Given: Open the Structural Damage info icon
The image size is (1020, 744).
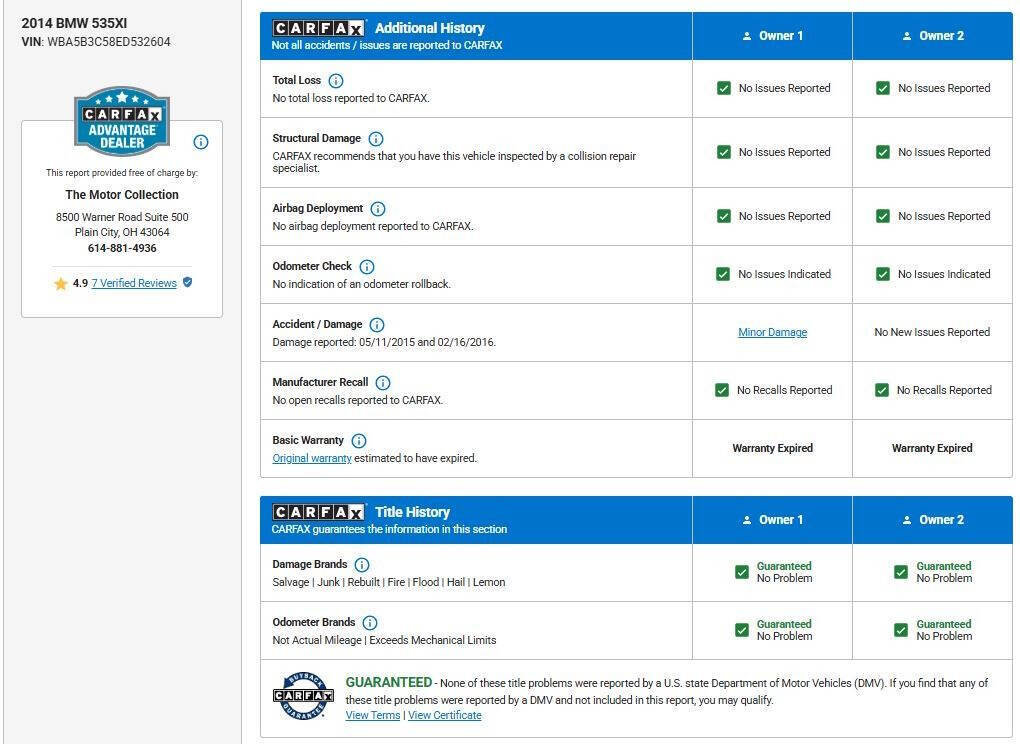Looking at the screenshot, I should pyautogui.click(x=376, y=139).
